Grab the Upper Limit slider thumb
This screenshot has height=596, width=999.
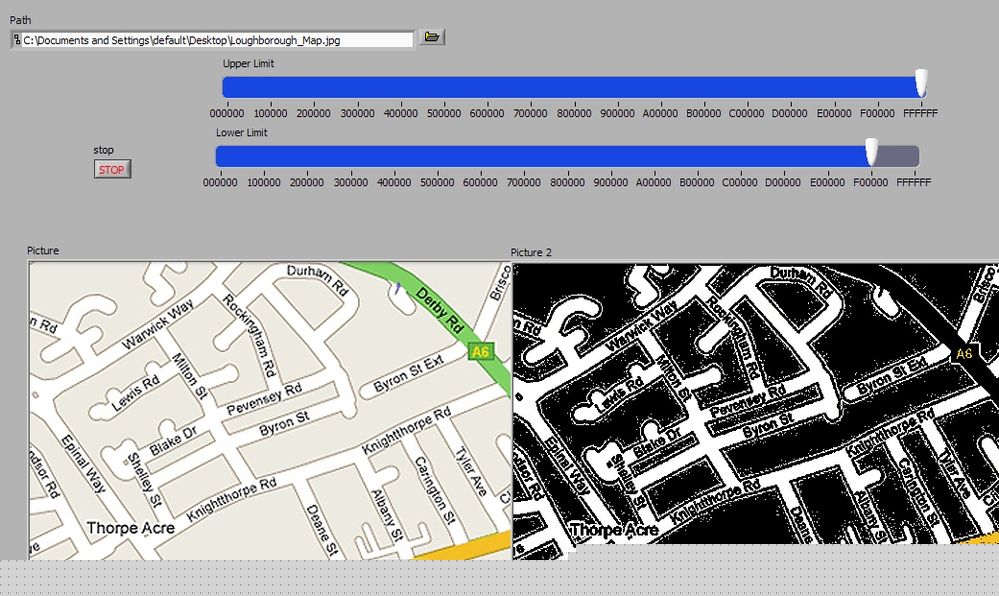pyautogui.click(x=921, y=84)
